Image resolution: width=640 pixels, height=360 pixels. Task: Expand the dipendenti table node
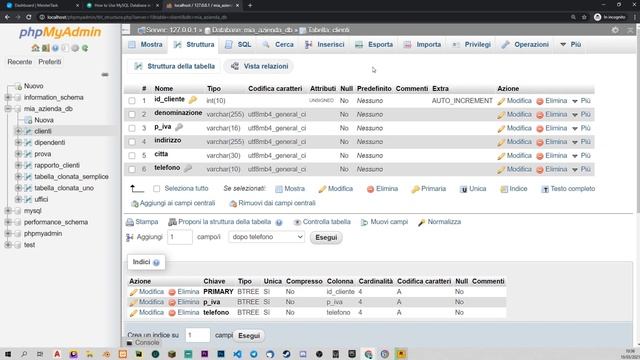coord(18,142)
